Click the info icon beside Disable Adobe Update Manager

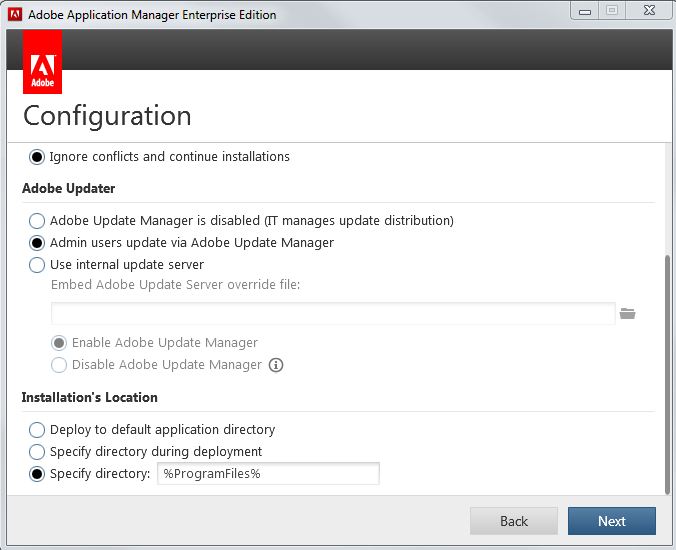276,365
